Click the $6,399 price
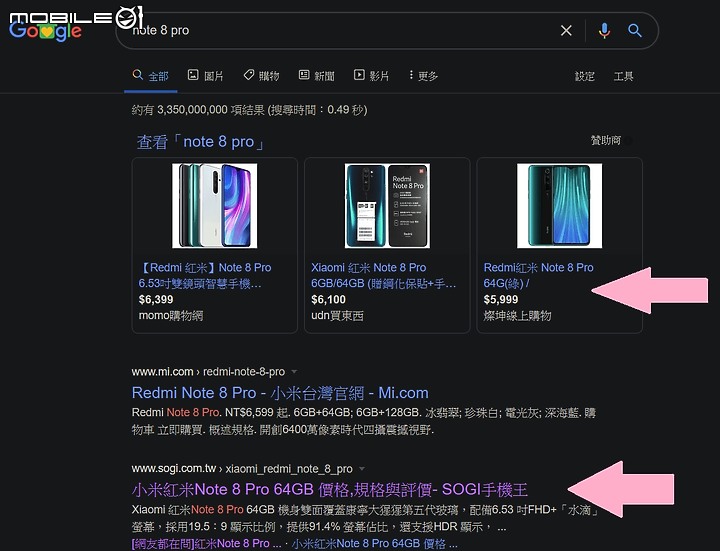This screenshot has width=720, height=551. tap(156, 300)
